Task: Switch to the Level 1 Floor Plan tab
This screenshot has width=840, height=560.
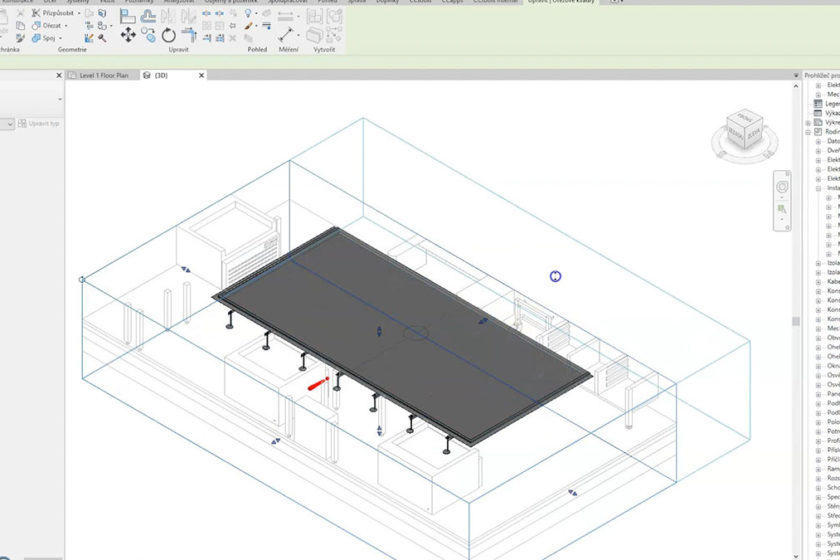Action: pos(105,75)
